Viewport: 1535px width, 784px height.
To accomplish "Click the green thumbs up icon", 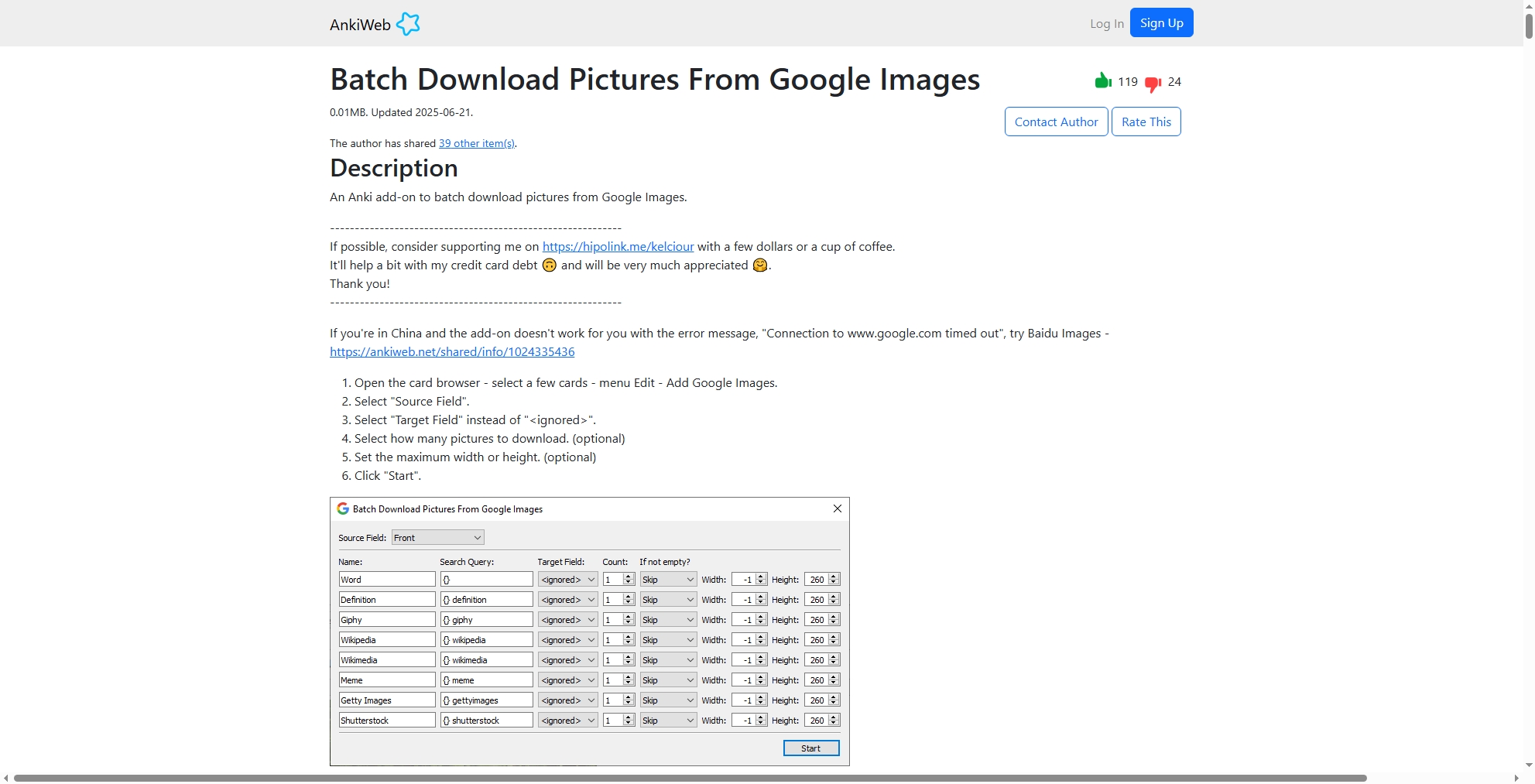I will pos(1103,80).
